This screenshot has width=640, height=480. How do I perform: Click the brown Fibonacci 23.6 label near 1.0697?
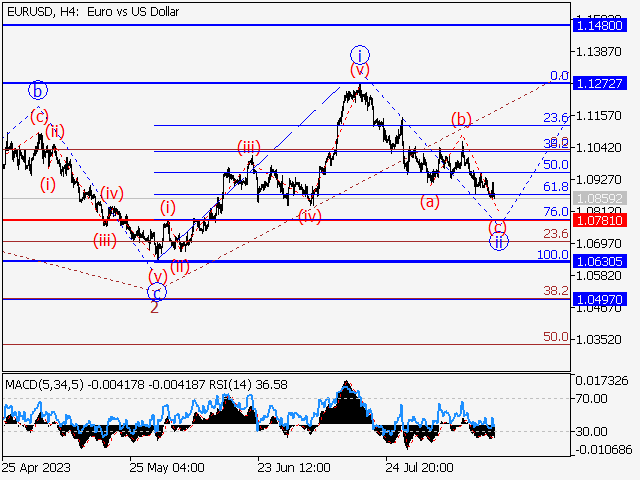(556, 234)
